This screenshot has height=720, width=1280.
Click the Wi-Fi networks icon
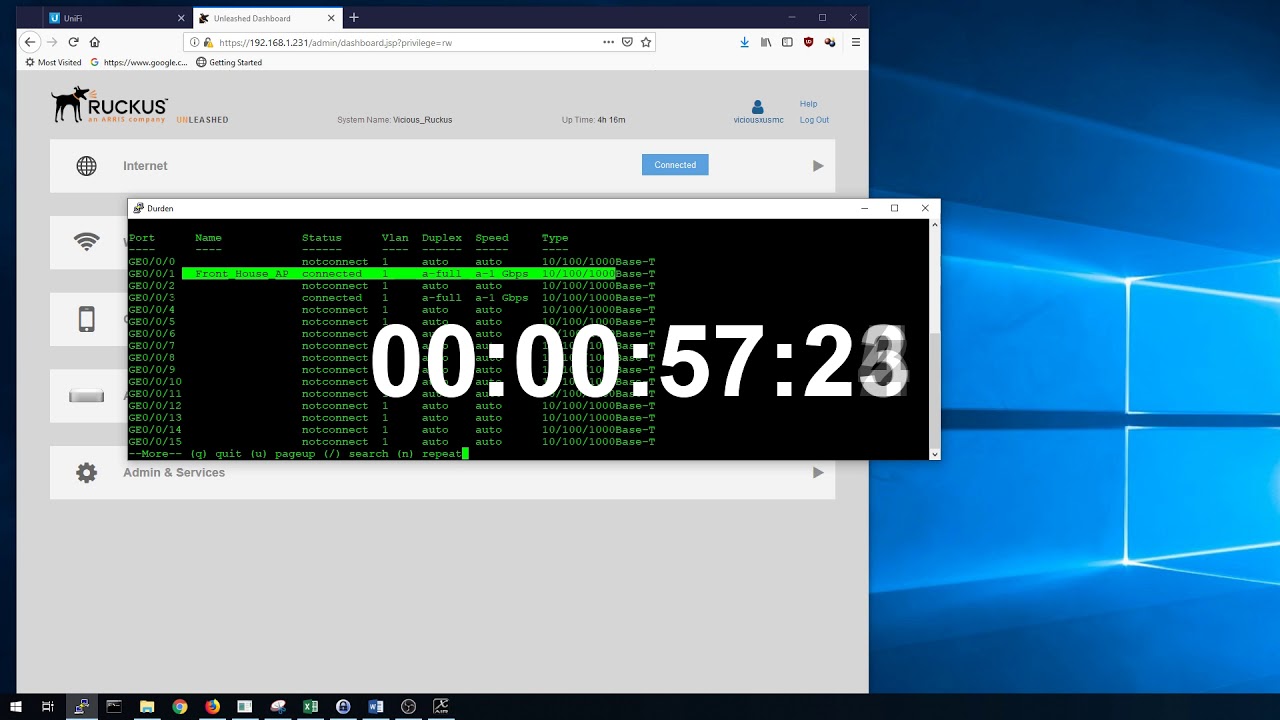pyautogui.click(x=87, y=242)
